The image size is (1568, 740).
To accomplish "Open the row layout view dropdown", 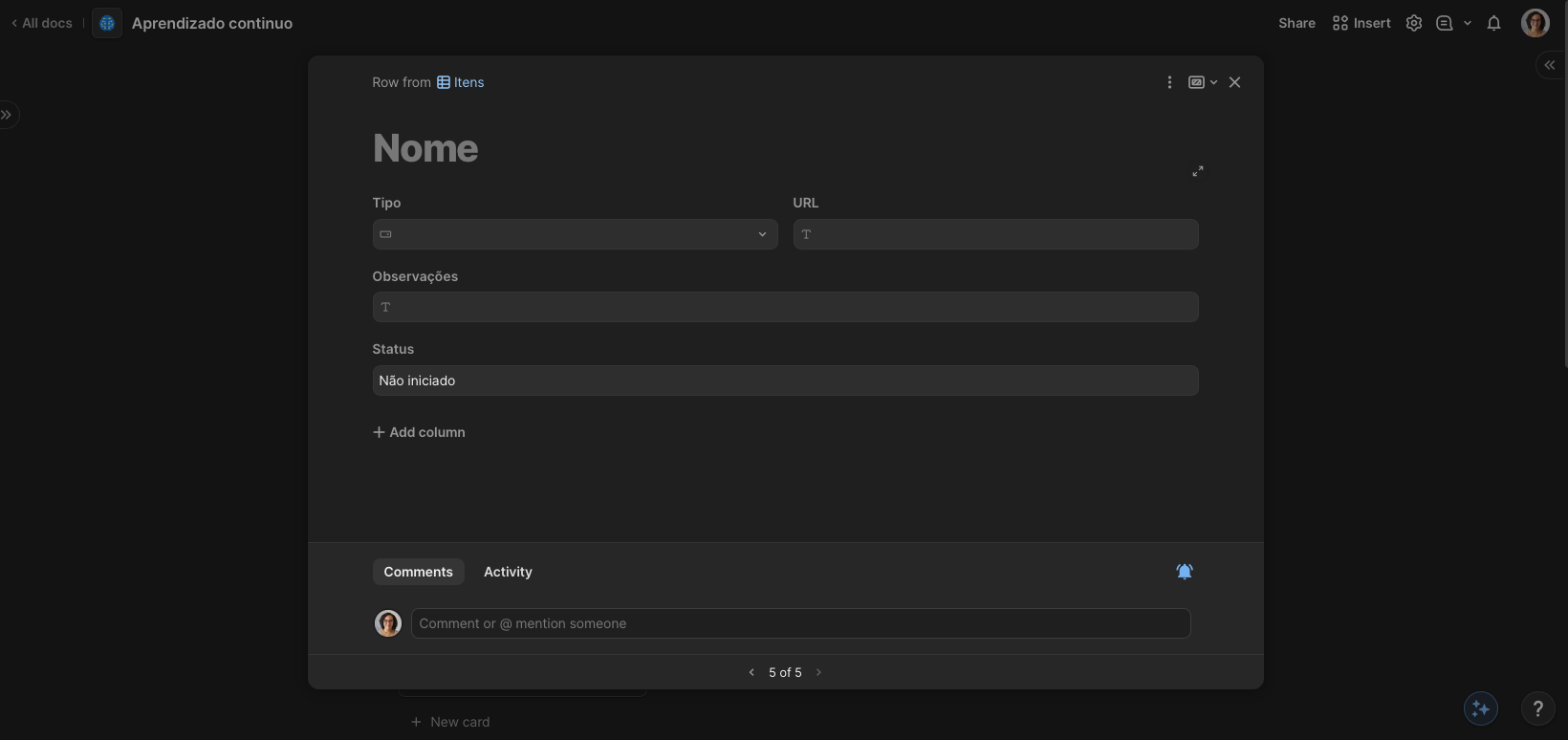I will coord(1202,82).
